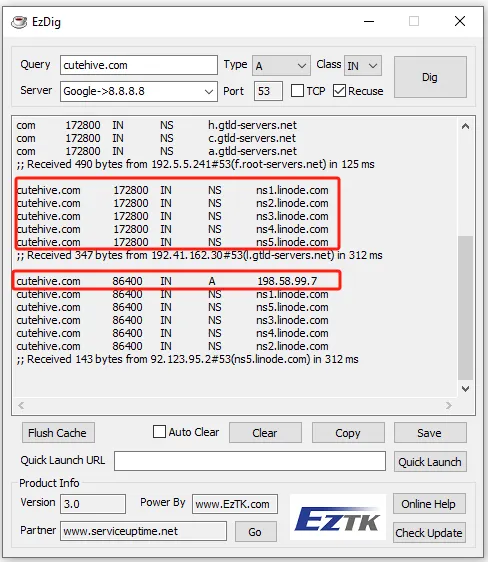Click the vertical scrollbar thumb in output
The width and height of the screenshot is (488, 562).
(x=465, y=307)
